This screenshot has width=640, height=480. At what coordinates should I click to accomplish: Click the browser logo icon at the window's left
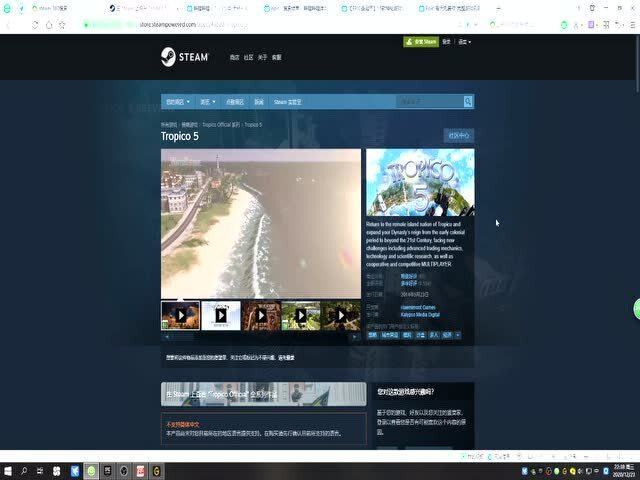point(7,8)
